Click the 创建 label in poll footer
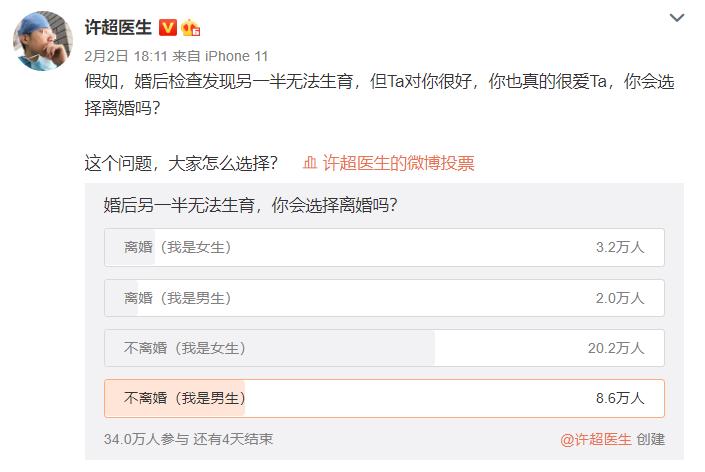This screenshot has height=472, width=705. pyautogui.click(x=650, y=439)
